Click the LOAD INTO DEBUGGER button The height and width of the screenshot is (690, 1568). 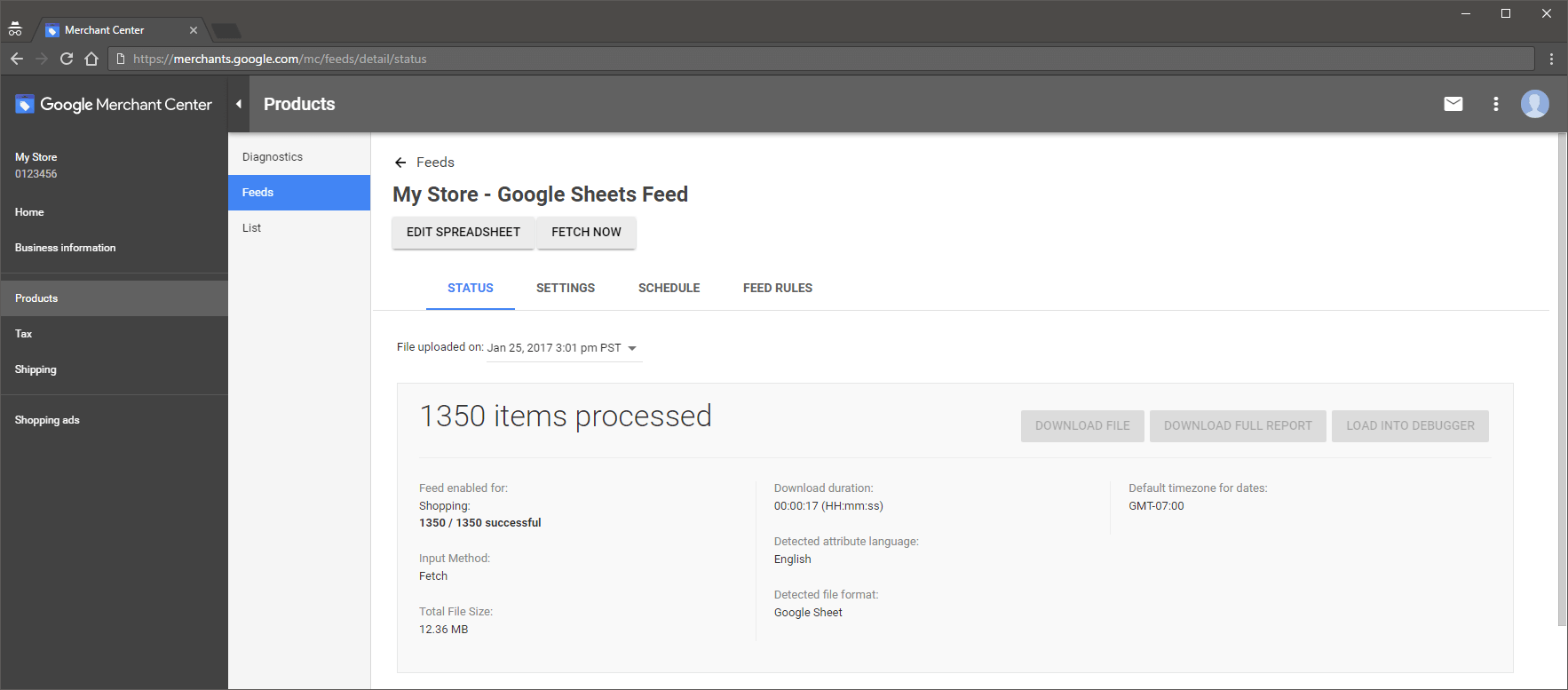(x=1410, y=426)
